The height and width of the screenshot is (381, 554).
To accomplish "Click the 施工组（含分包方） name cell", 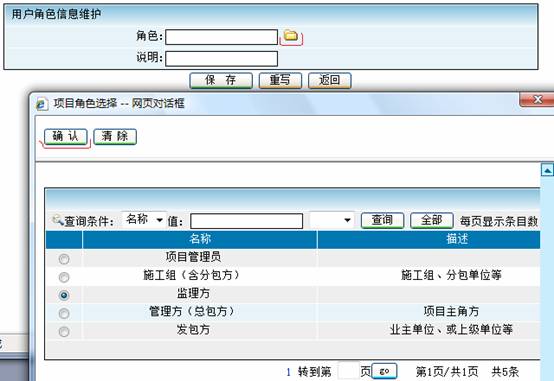I will point(200,275).
